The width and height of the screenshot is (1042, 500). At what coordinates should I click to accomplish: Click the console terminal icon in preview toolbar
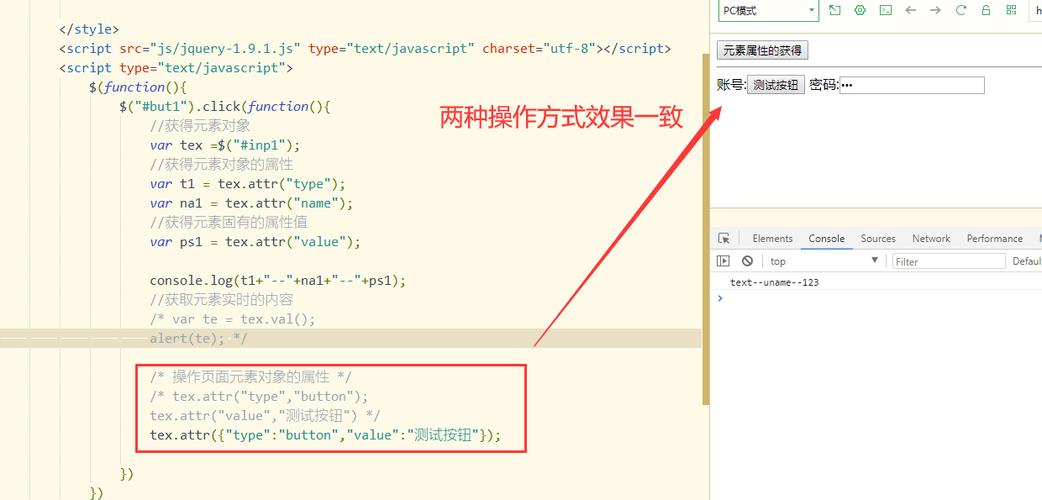(x=885, y=10)
